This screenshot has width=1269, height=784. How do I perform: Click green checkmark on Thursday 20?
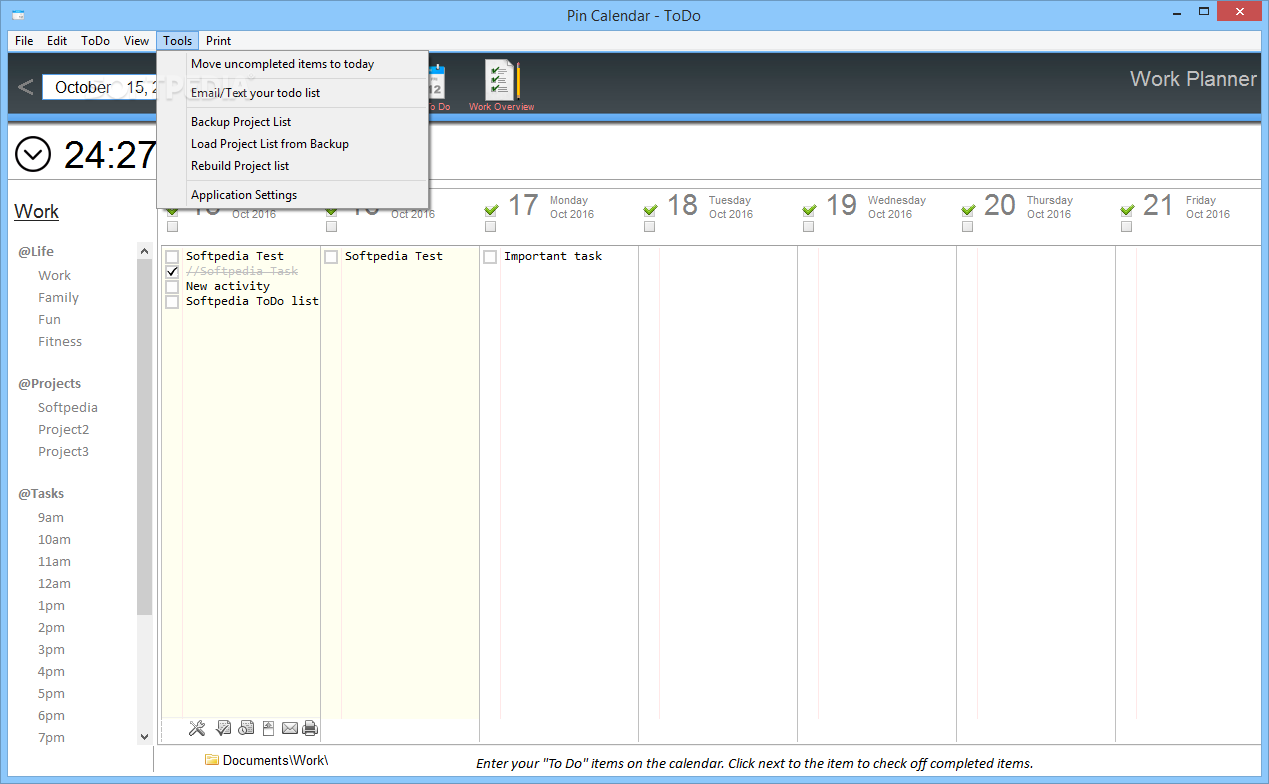(x=968, y=210)
